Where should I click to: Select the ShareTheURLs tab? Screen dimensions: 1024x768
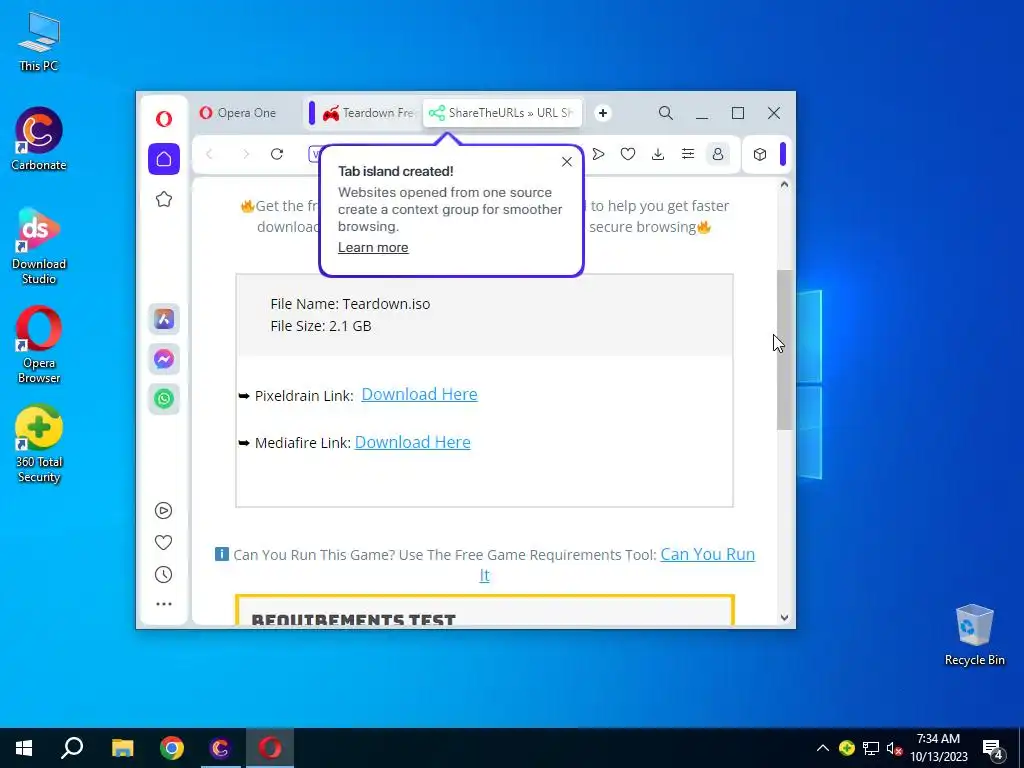pos(502,113)
